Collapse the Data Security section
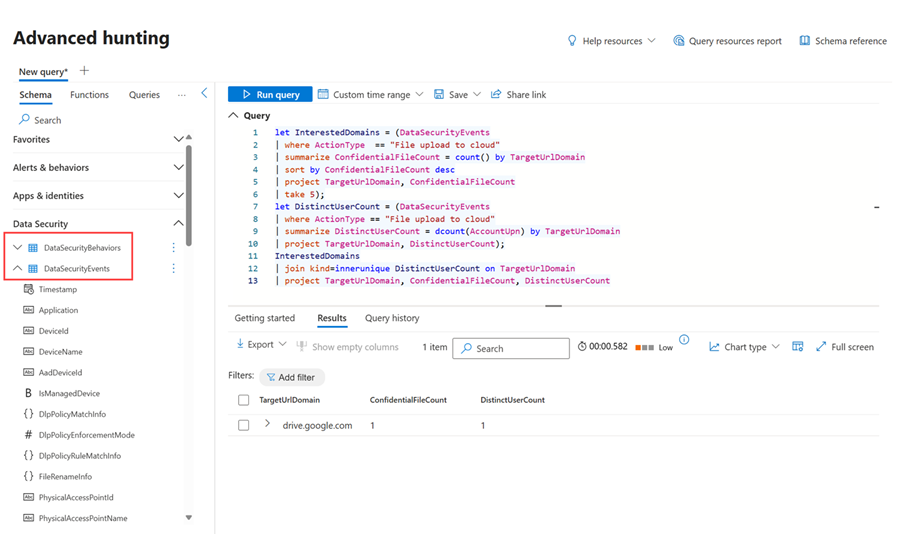The width and height of the screenshot is (900, 534). click(179, 223)
